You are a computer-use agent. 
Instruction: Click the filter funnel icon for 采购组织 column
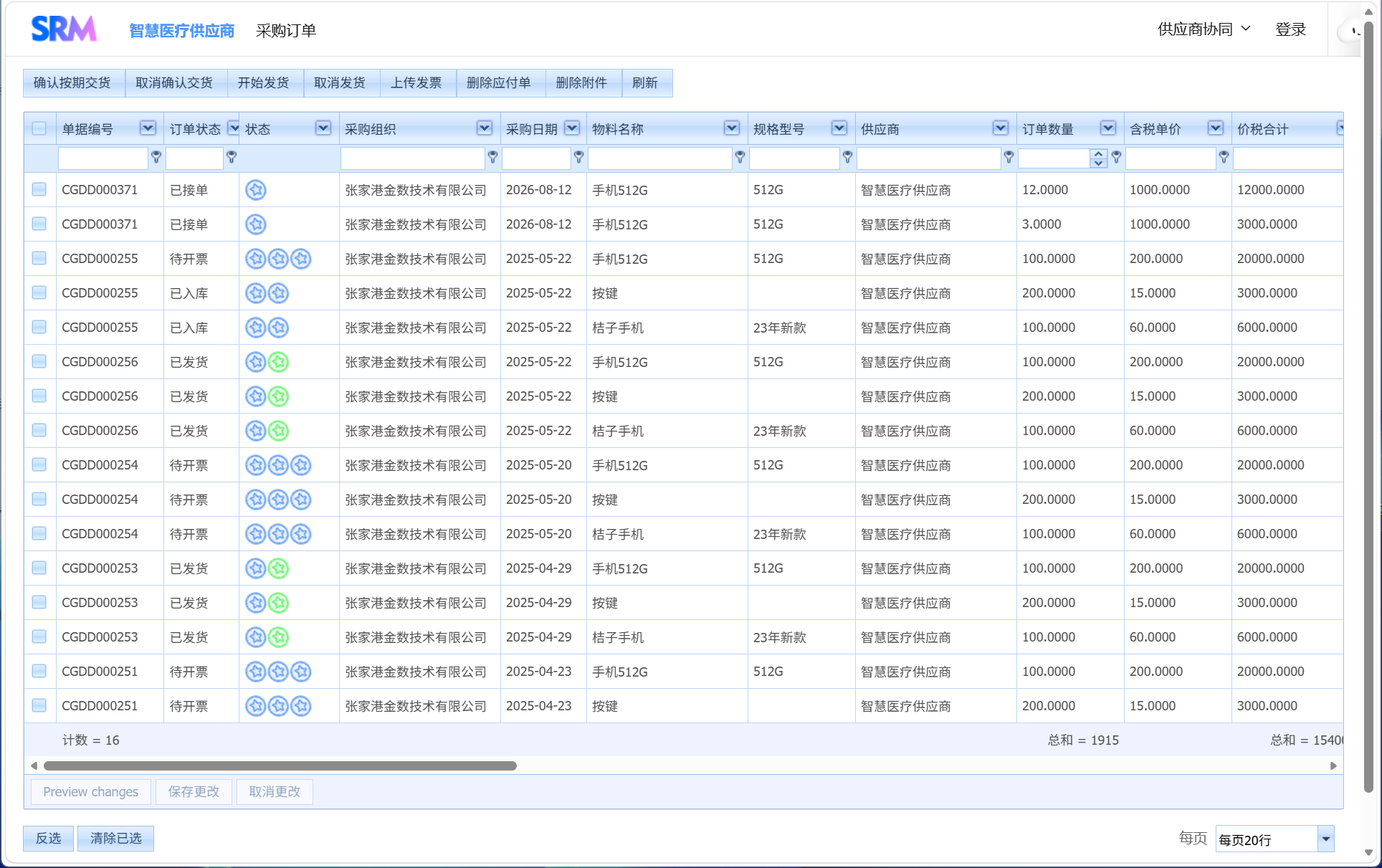[492, 157]
